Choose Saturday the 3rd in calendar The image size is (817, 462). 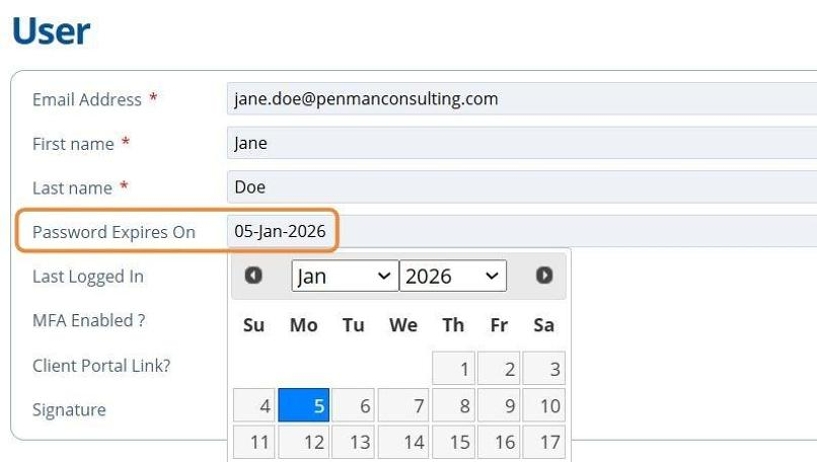tap(543, 368)
